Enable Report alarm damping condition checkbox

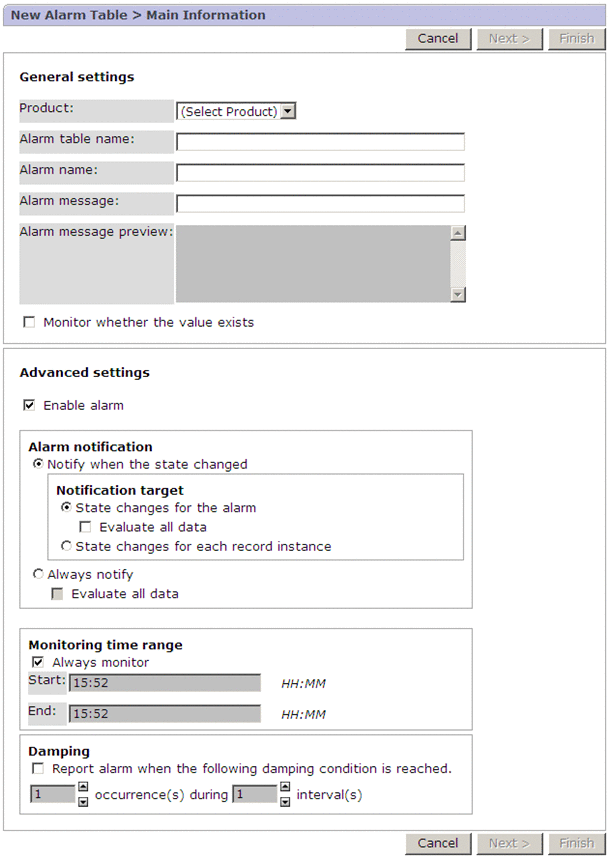click(38, 770)
